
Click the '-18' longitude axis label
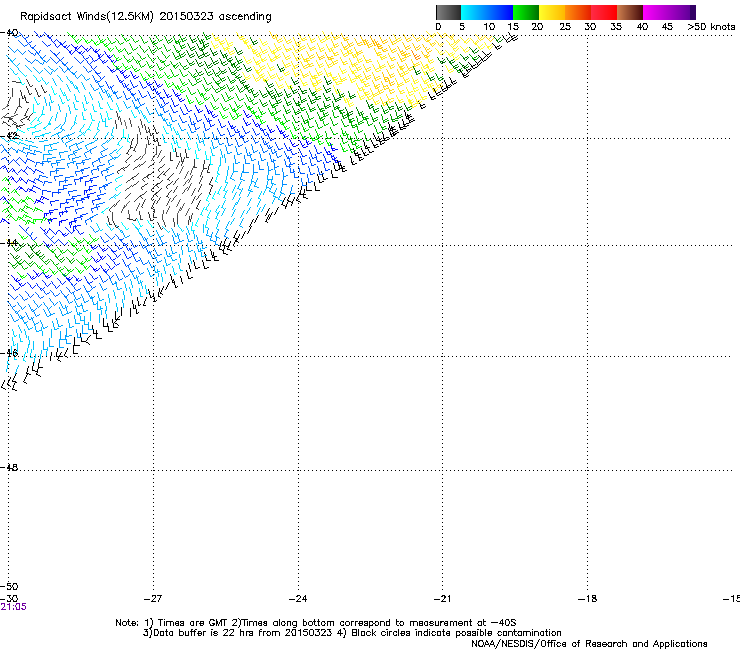point(587,599)
